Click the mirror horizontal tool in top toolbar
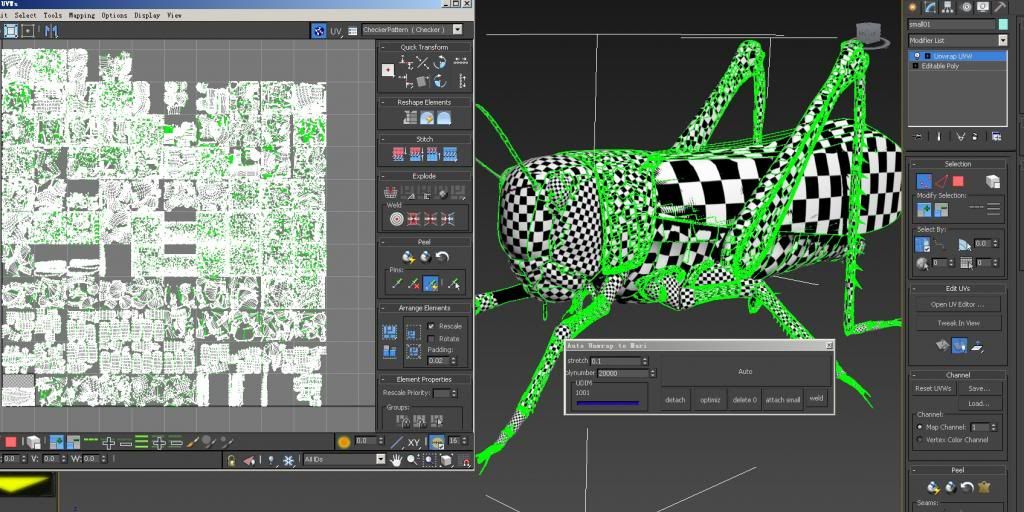Screen dimensions: 1024x512 (50, 31)
